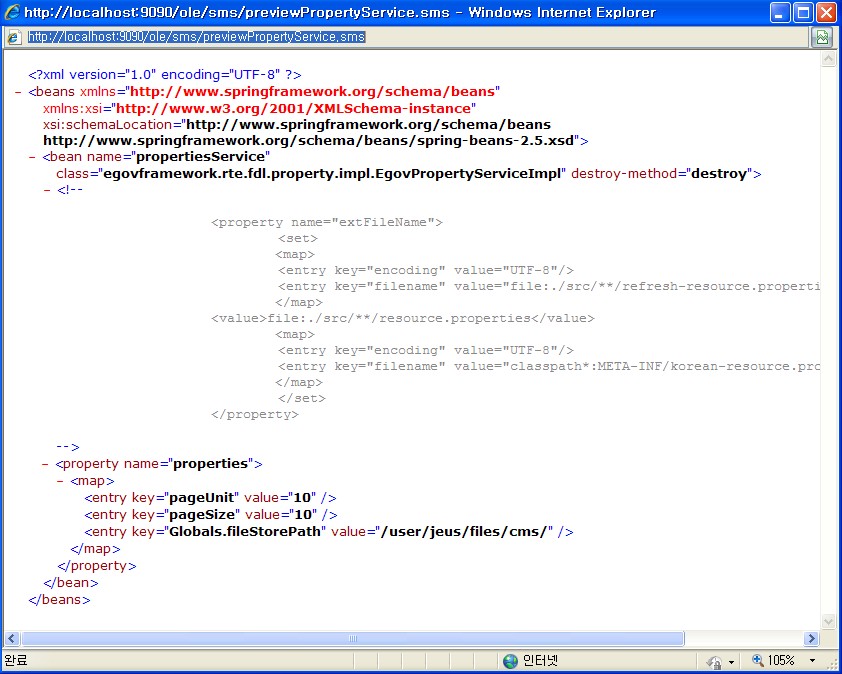The image size is (842, 674).
Task: Open the security settings dropdown arrow
Action: pyautogui.click(x=731, y=662)
